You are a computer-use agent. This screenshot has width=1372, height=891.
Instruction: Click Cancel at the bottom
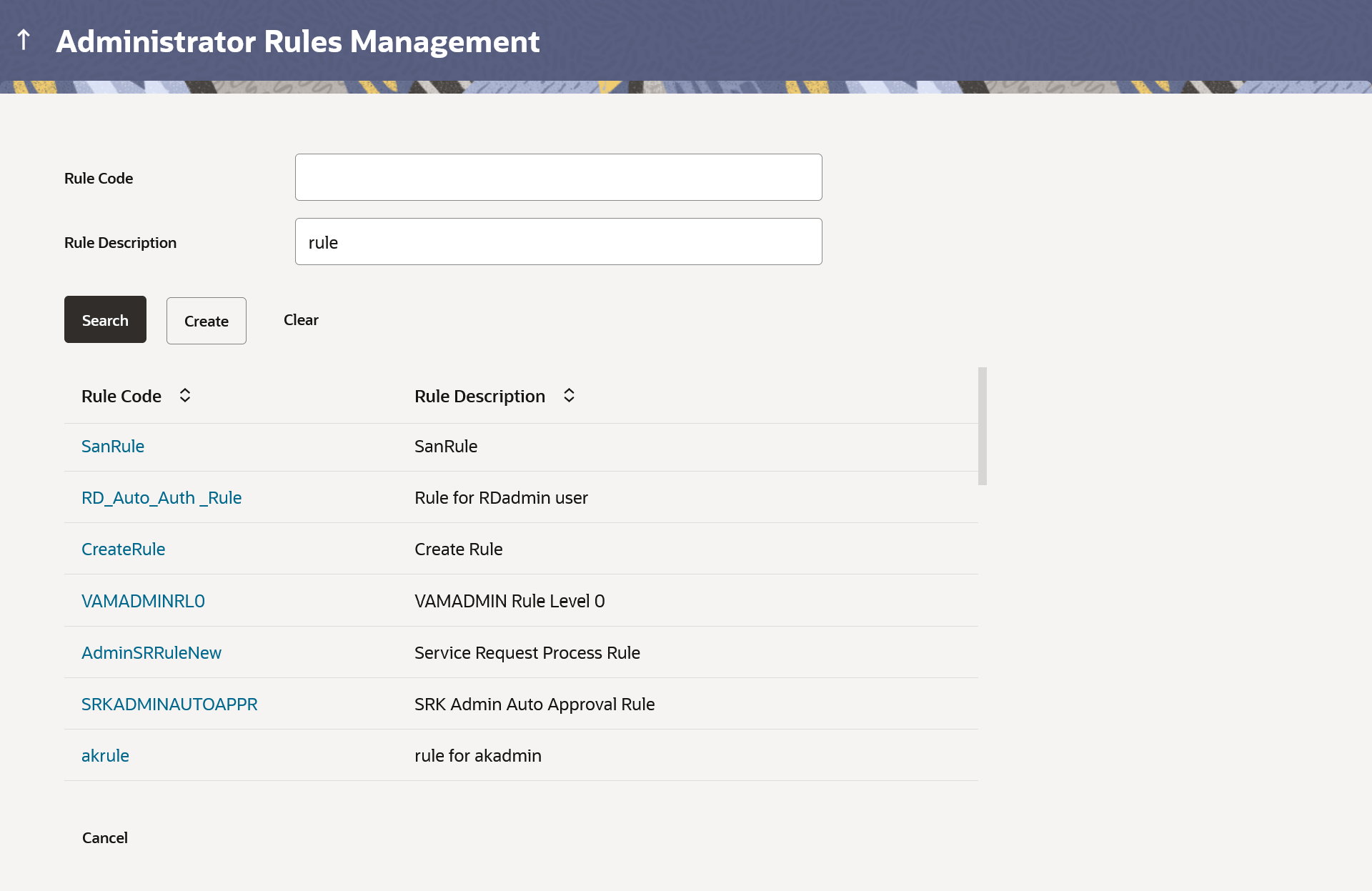(104, 837)
